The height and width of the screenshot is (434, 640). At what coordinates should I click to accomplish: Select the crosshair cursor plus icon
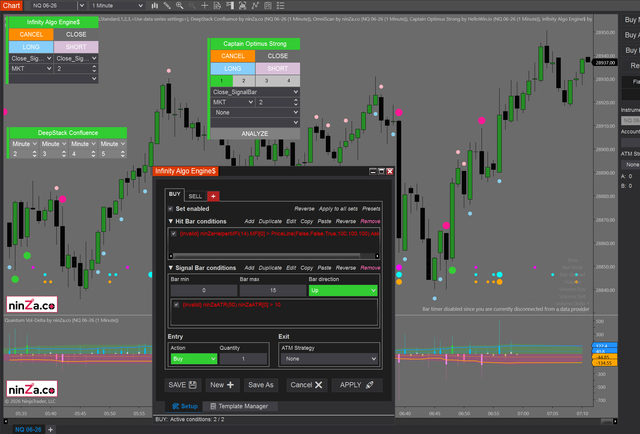pyautogui.click(x=204, y=6)
